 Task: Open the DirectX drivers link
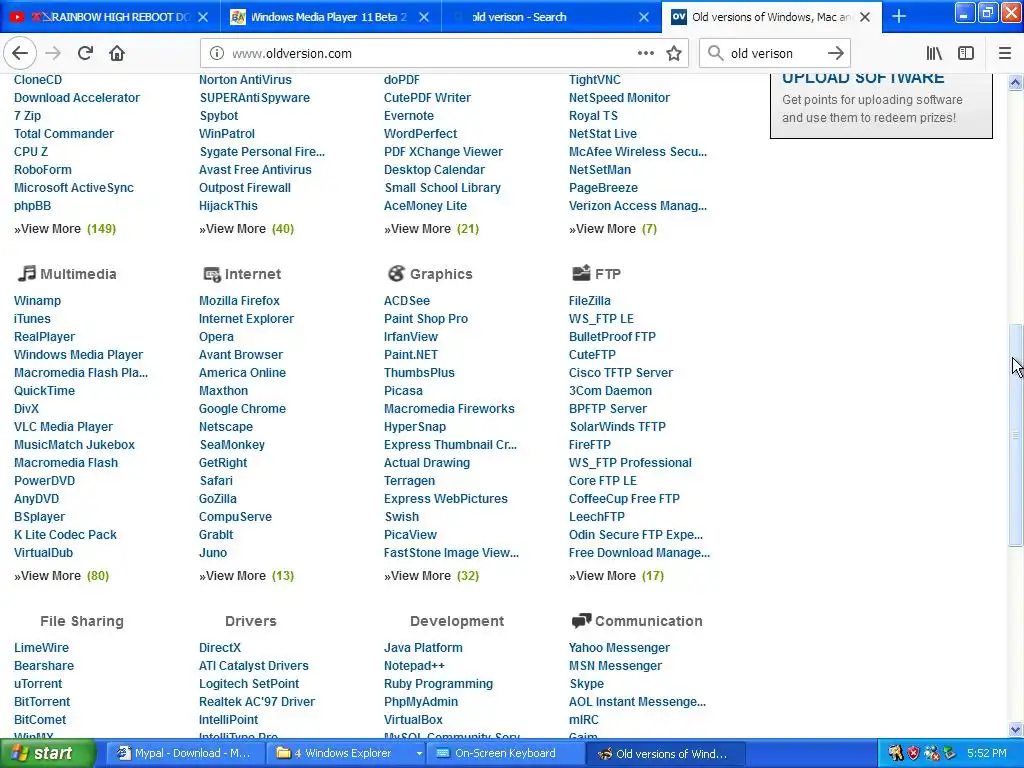[x=220, y=648]
